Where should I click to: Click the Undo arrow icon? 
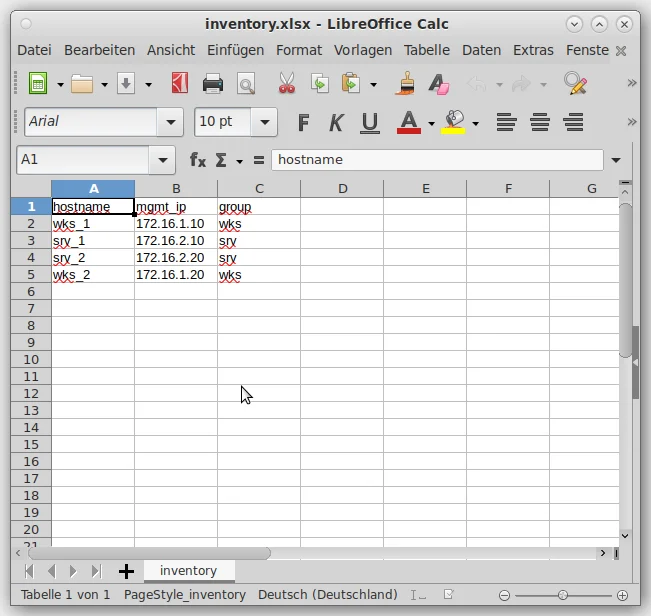pyautogui.click(x=477, y=84)
